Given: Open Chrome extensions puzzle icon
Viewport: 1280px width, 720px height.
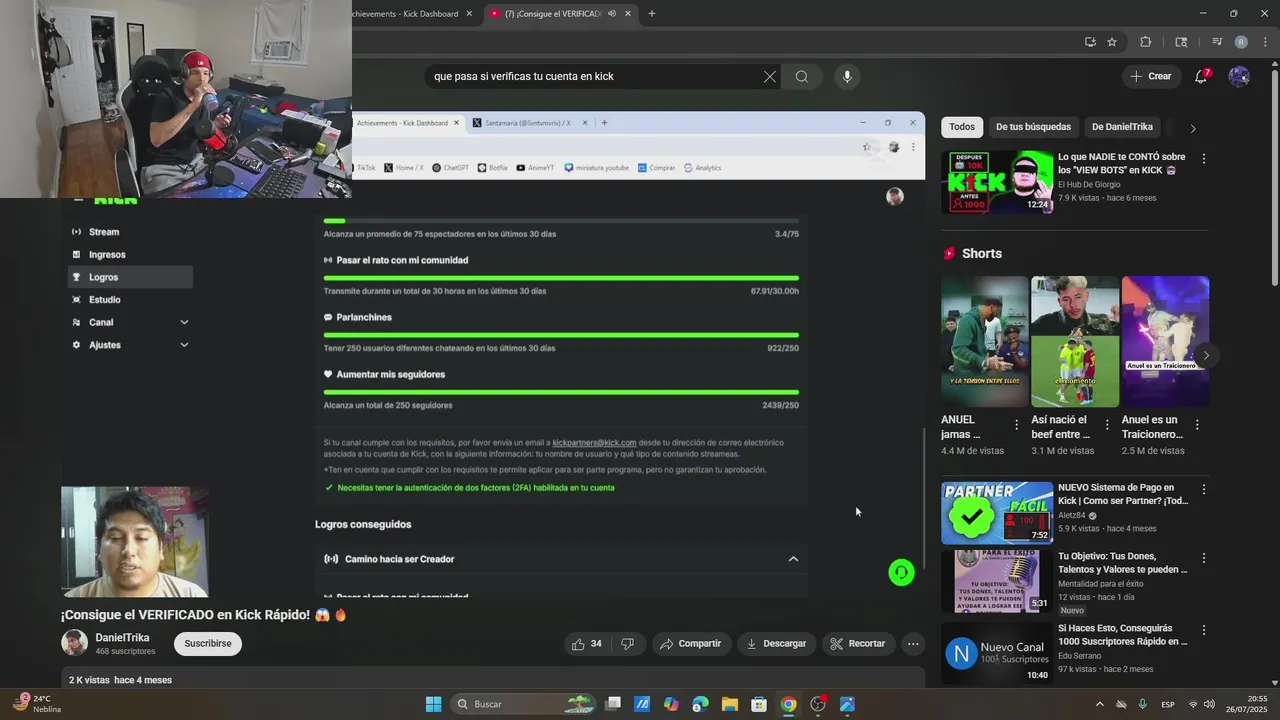Looking at the screenshot, I should click(1146, 42).
